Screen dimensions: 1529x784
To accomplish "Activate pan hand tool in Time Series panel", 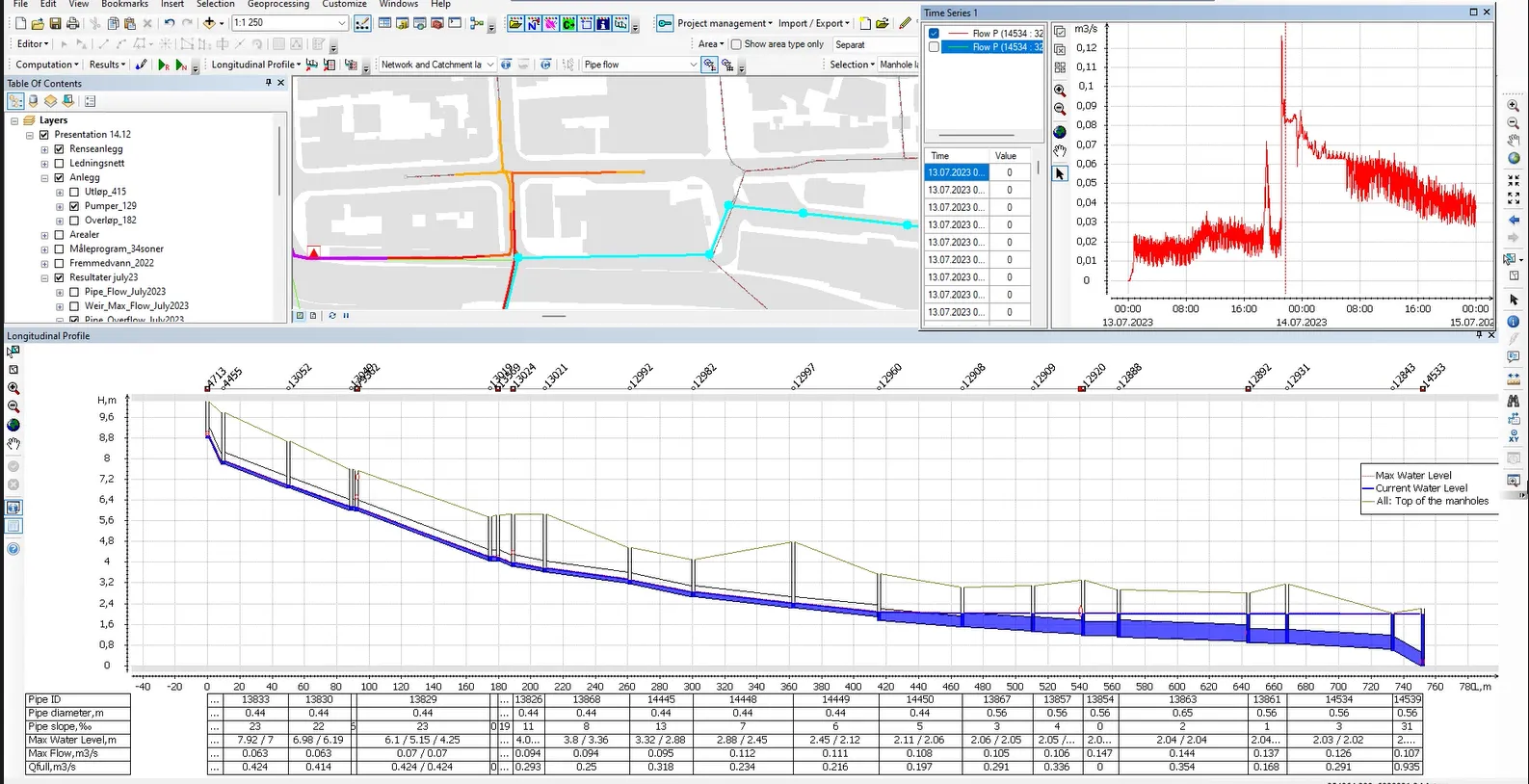I will click(1060, 151).
